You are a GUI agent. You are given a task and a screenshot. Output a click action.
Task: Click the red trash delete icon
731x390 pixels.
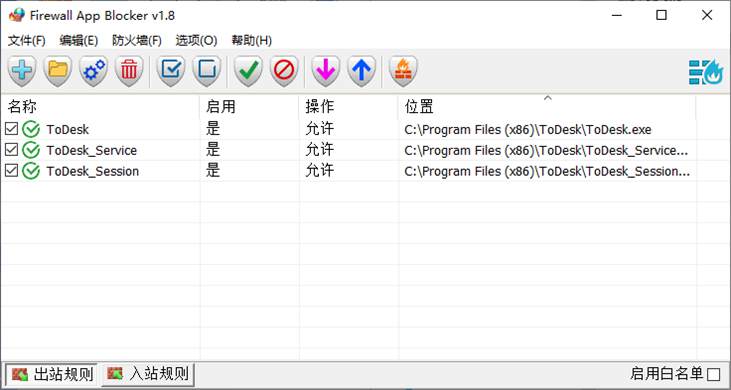pos(129,71)
